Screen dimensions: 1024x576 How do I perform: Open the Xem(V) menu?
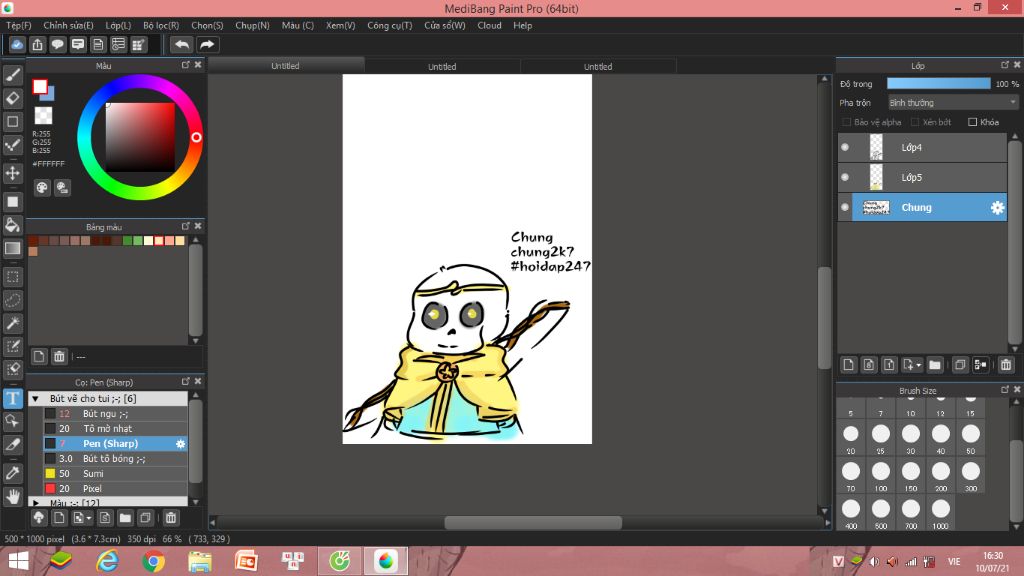point(340,25)
